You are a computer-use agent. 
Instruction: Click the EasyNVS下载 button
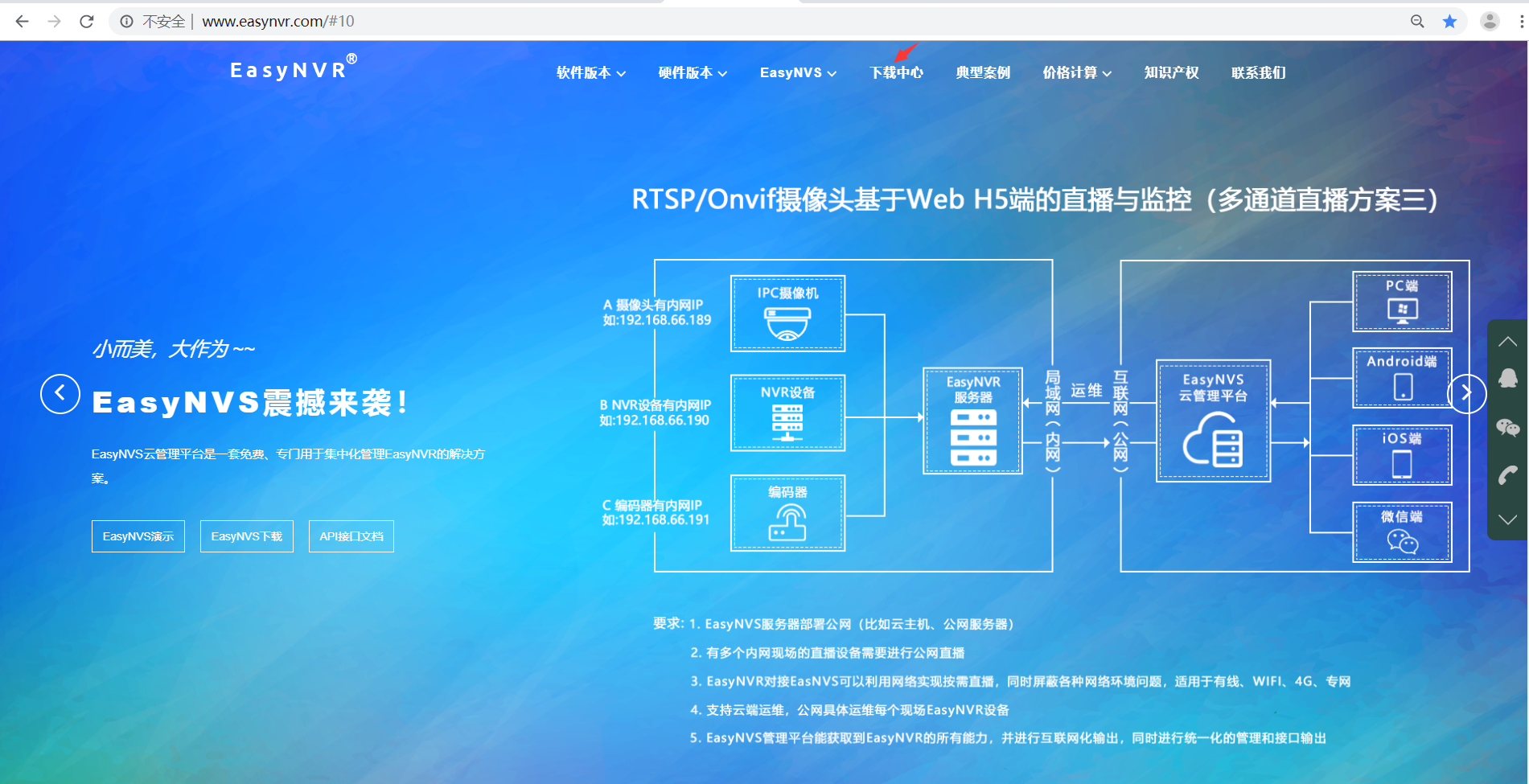click(x=247, y=536)
